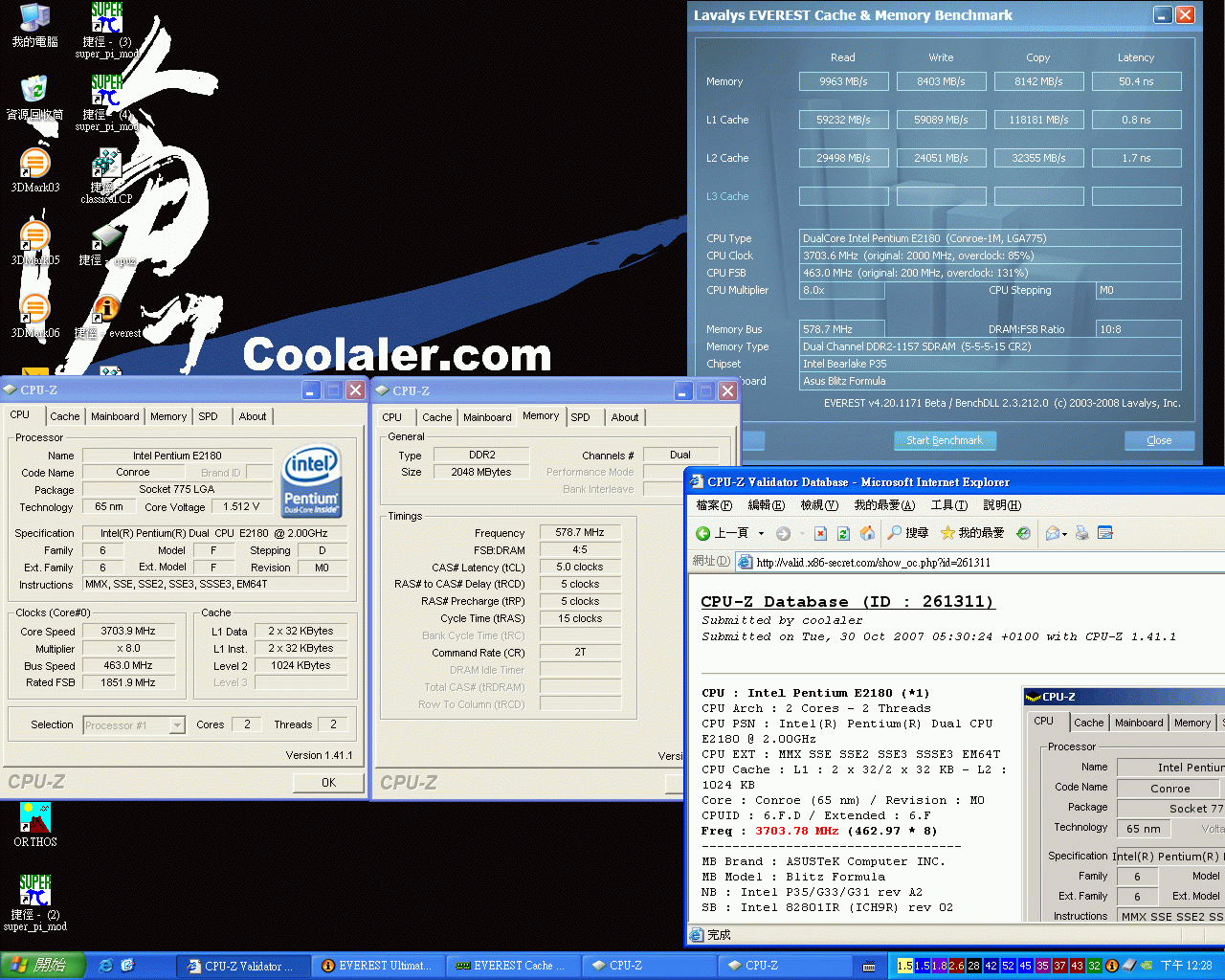Viewport: 1225px width, 980px height.
Task: Open super_pi_mod shortcut (3) on desktop
Action: [x=107, y=31]
